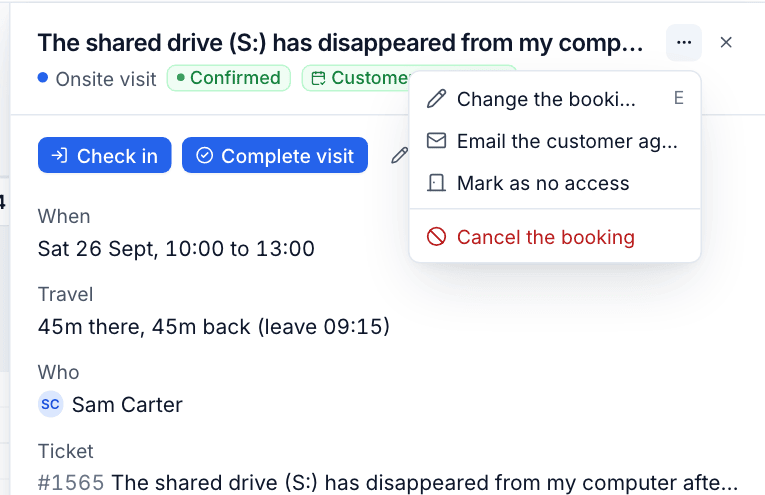Click the Sam Carter assignee name

(x=127, y=405)
